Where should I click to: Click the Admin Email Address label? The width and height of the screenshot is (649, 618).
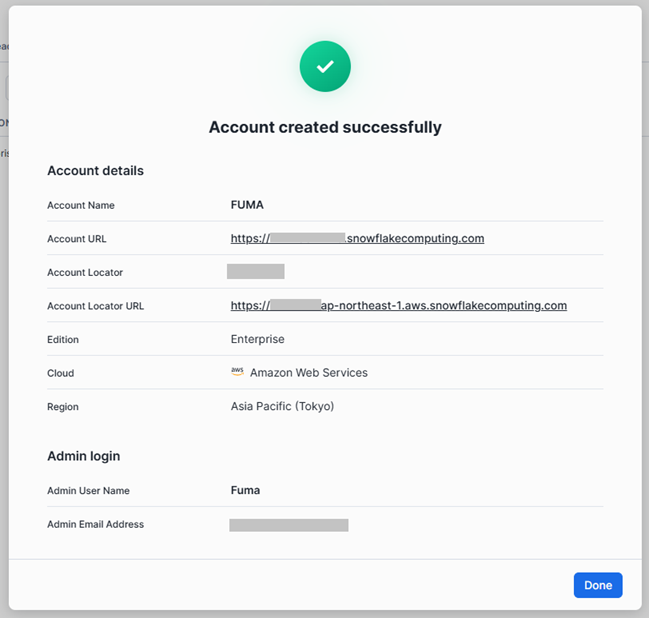pyautogui.click(x=95, y=524)
